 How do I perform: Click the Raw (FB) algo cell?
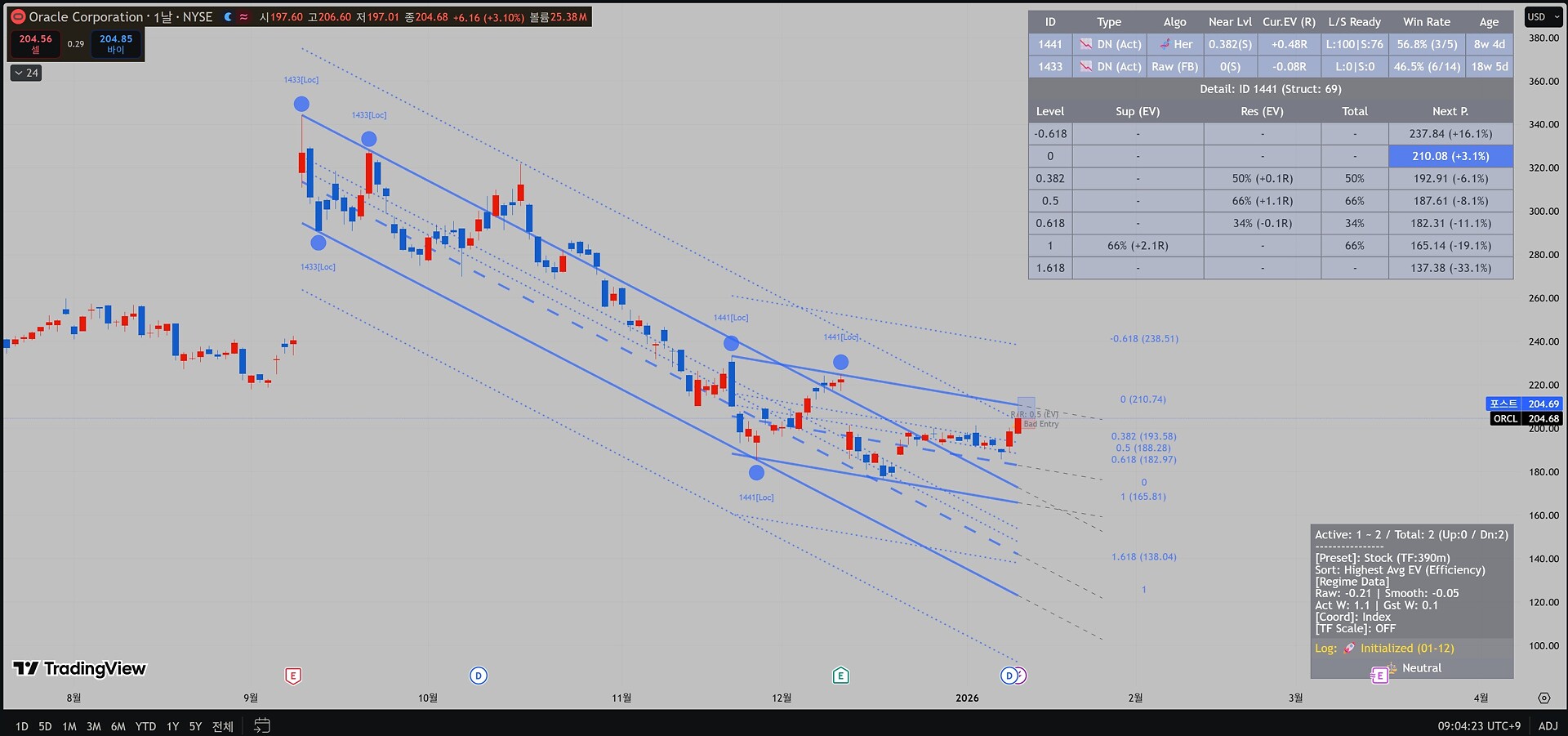tap(1175, 67)
